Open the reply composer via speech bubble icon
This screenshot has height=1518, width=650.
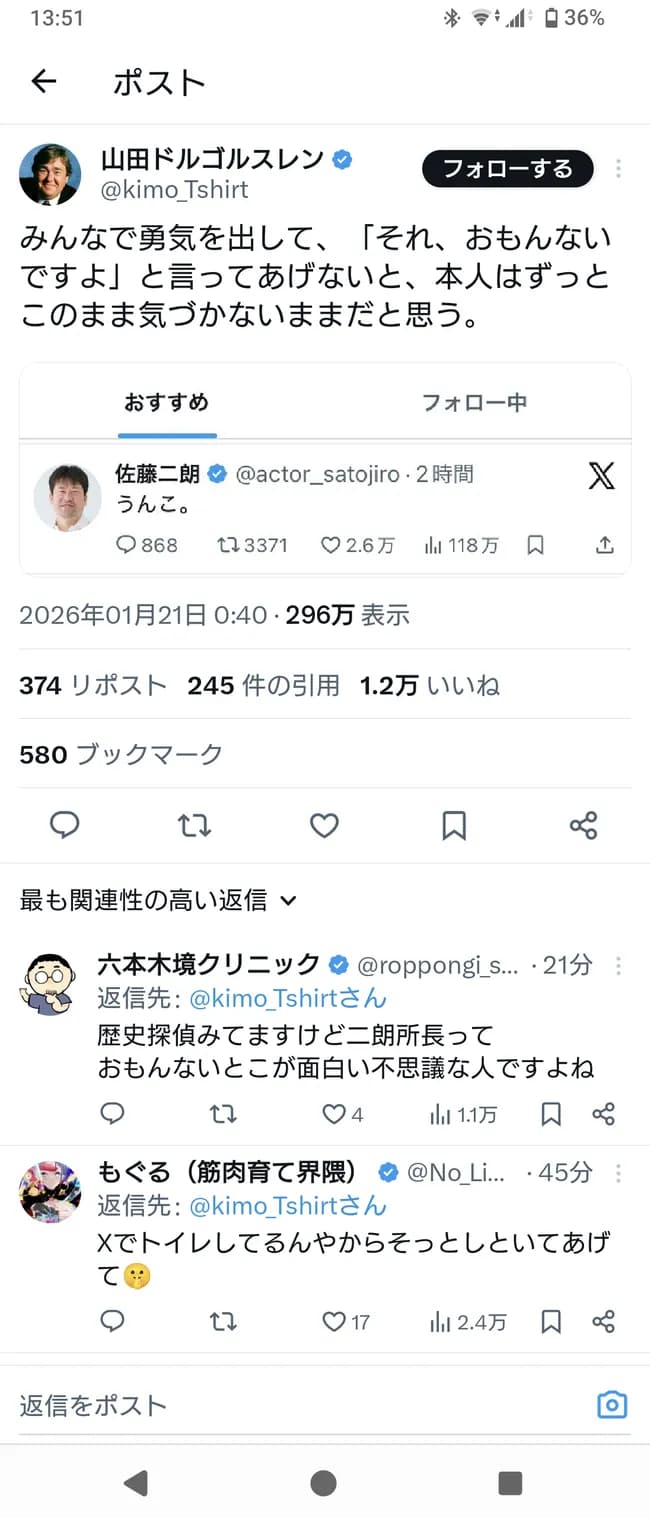[x=64, y=825]
